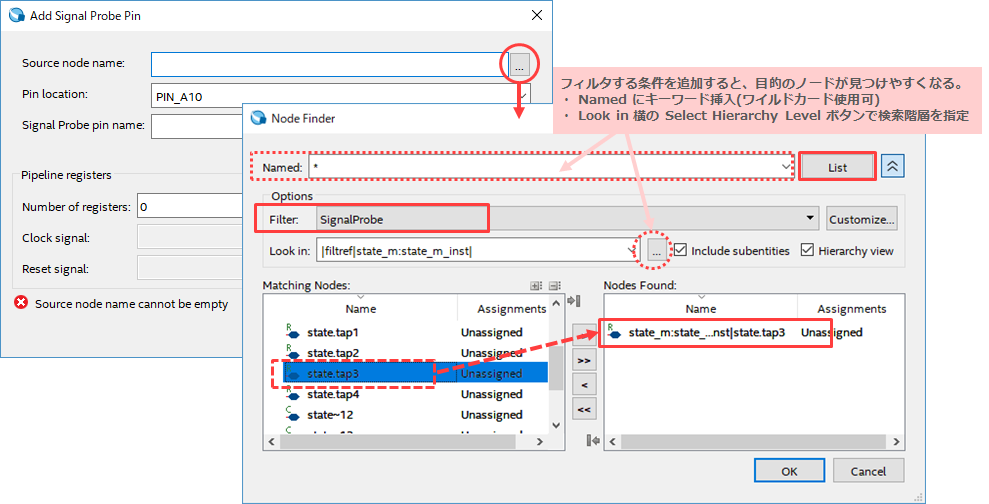Open the Named field dropdown arrow
The height and width of the screenshot is (504, 989).
tap(785, 167)
